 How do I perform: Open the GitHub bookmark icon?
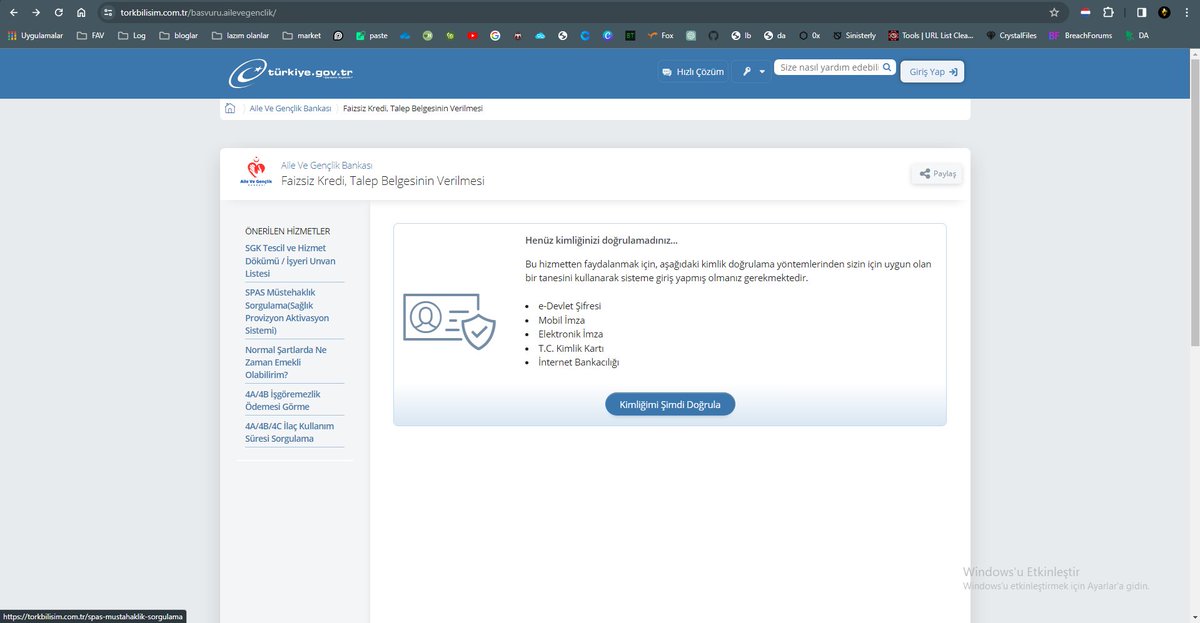tap(713, 35)
